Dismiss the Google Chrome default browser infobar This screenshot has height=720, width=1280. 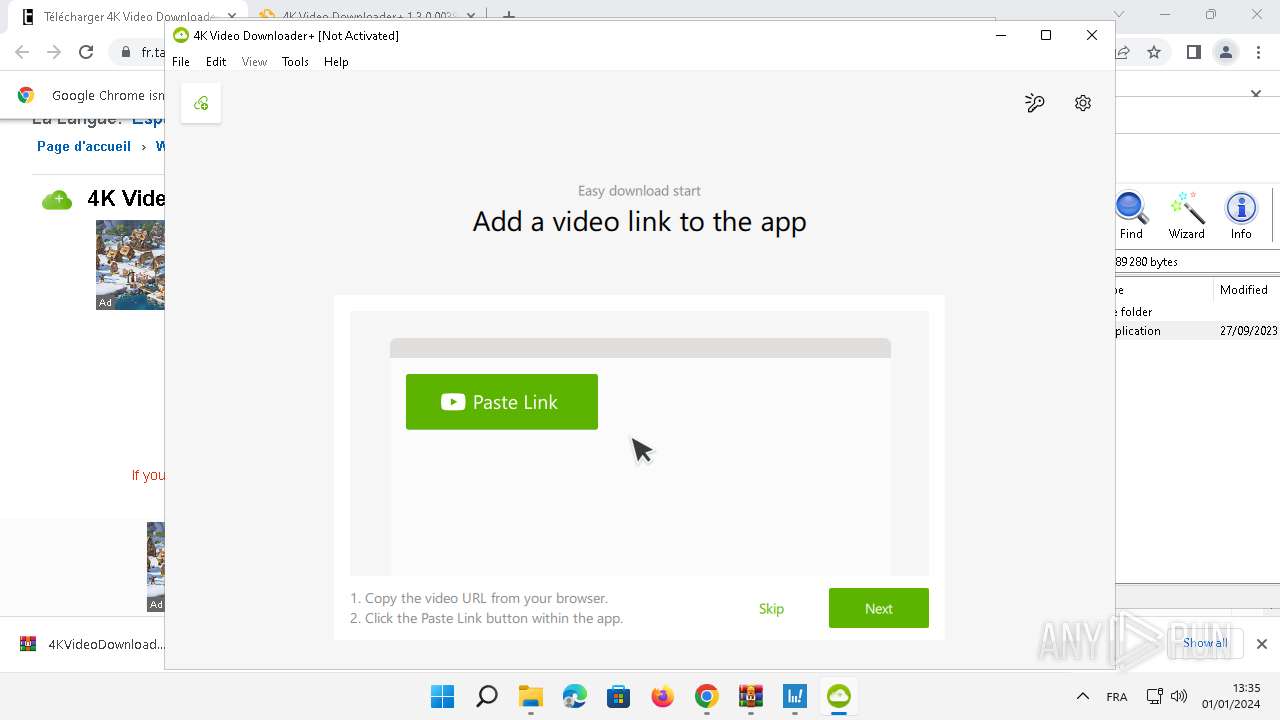click(x=1256, y=94)
